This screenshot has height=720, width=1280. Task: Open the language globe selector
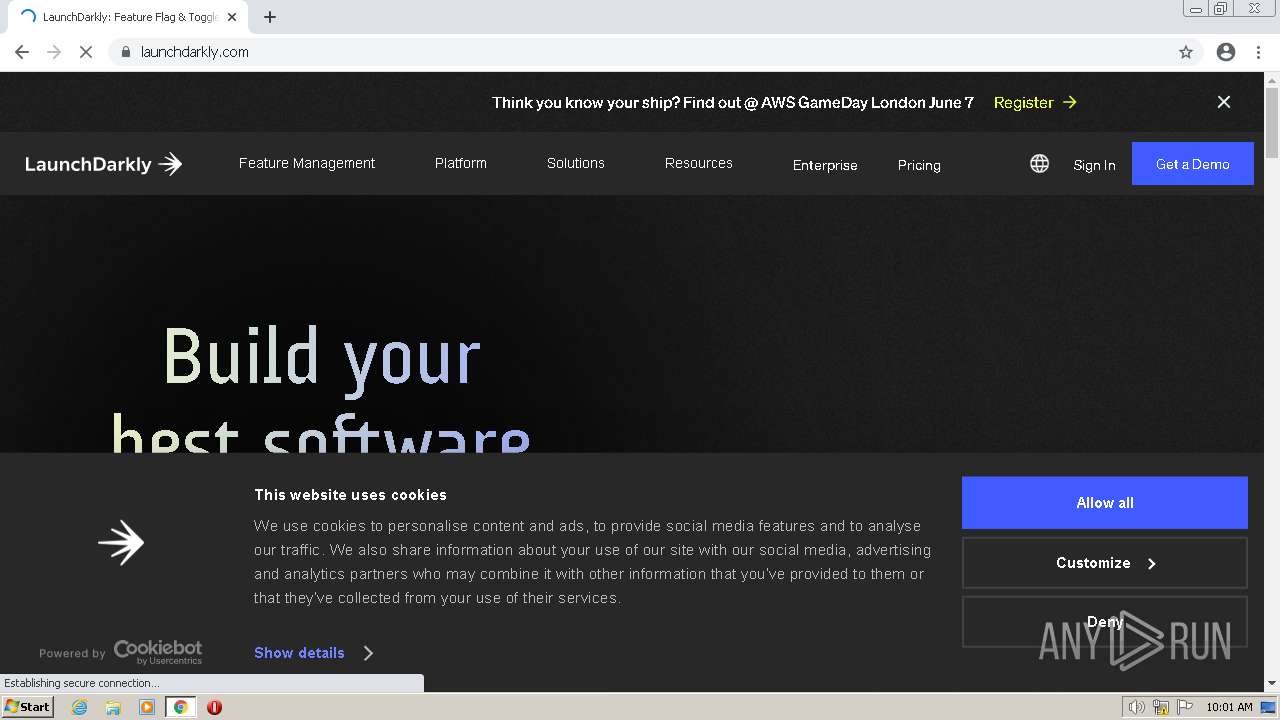(1040, 164)
